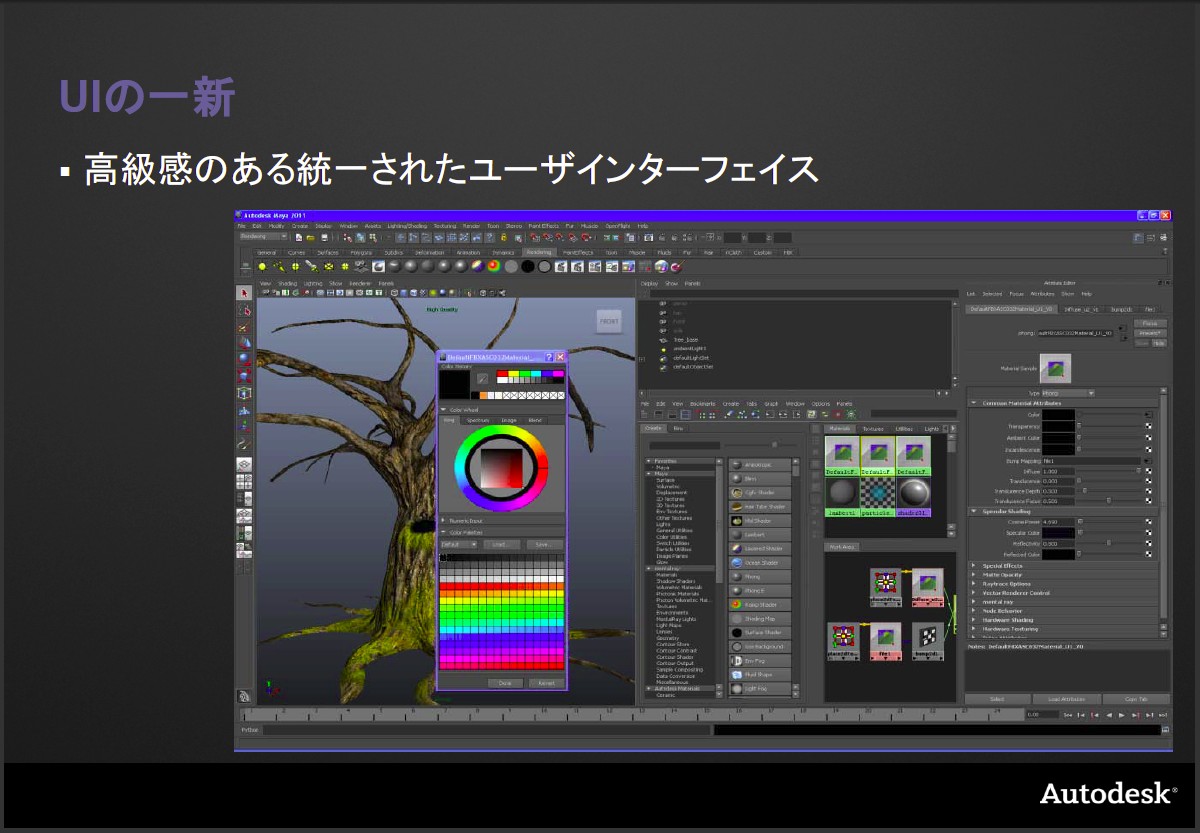The width and height of the screenshot is (1200, 833).
Task: Click the map button next to Reflectivity
Action: pos(1149,544)
